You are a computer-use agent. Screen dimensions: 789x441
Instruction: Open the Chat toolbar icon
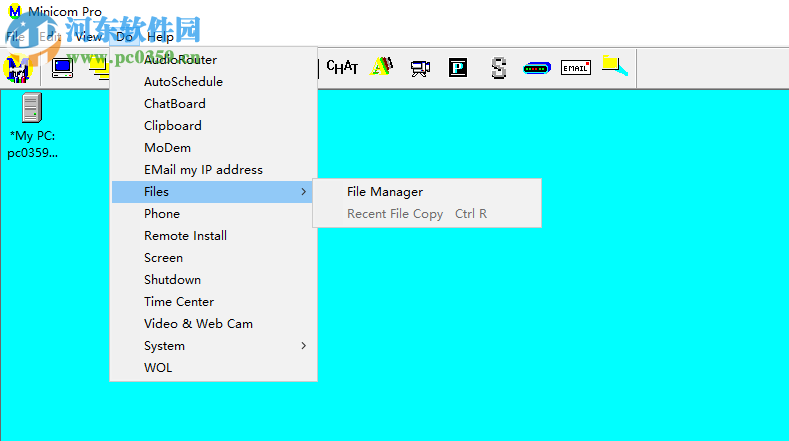point(342,67)
